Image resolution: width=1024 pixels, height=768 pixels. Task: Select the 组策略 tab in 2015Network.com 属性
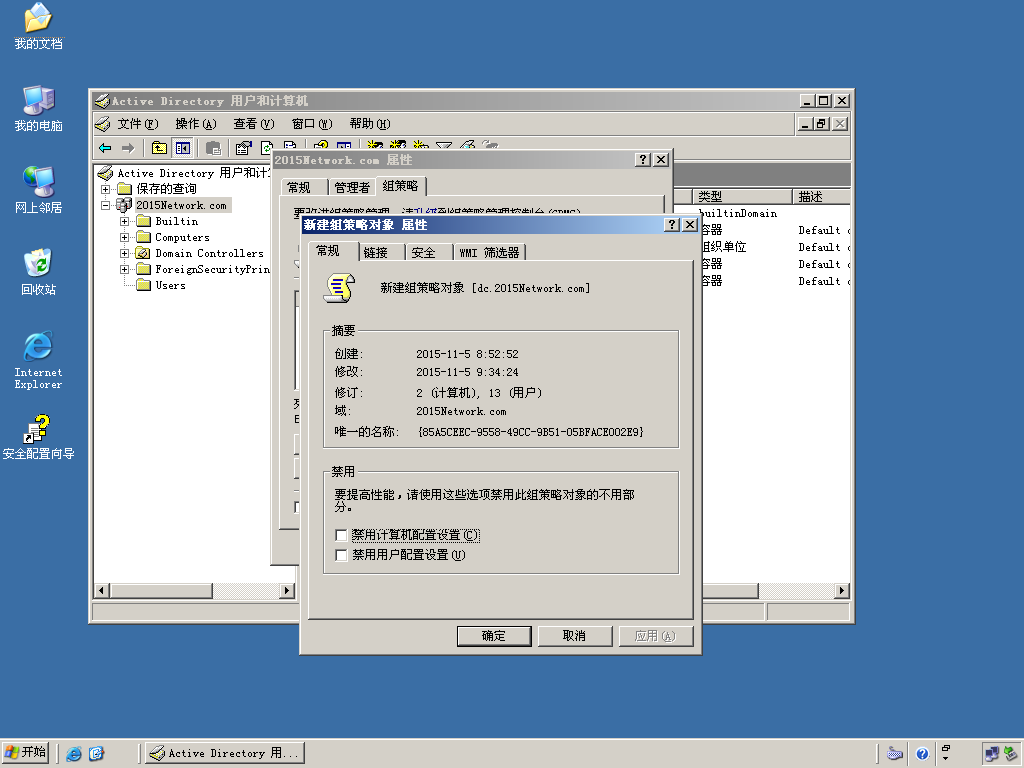pyautogui.click(x=400, y=186)
